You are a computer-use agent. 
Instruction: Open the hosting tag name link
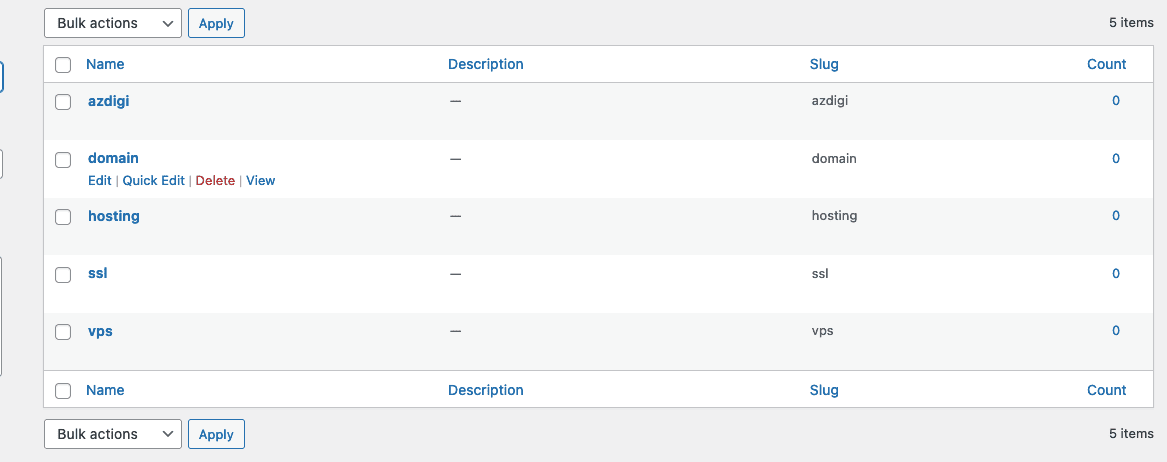114,216
